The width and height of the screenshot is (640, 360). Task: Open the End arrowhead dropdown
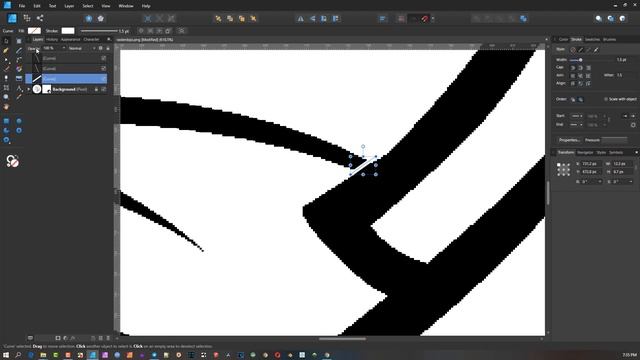click(x=576, y=124)
